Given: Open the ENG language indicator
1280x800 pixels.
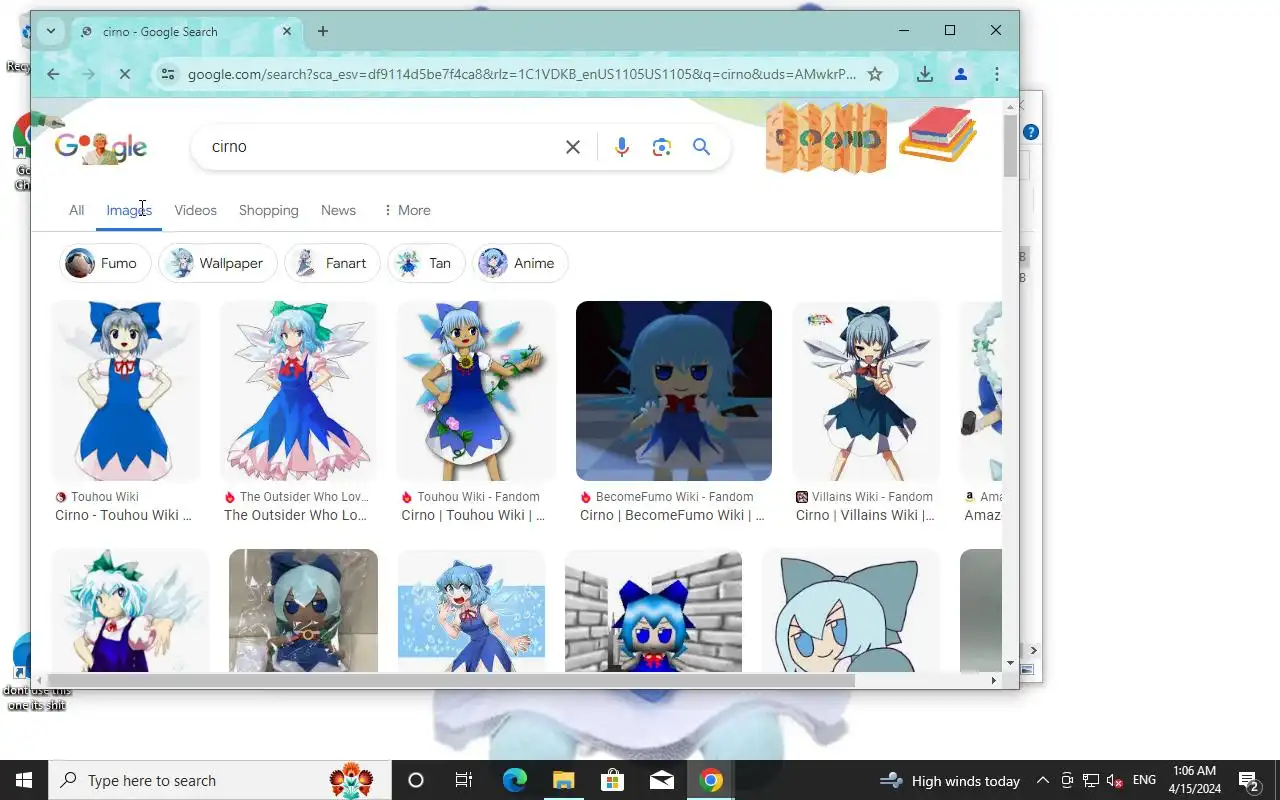Looking at the screenshot, I should 1144,780.
